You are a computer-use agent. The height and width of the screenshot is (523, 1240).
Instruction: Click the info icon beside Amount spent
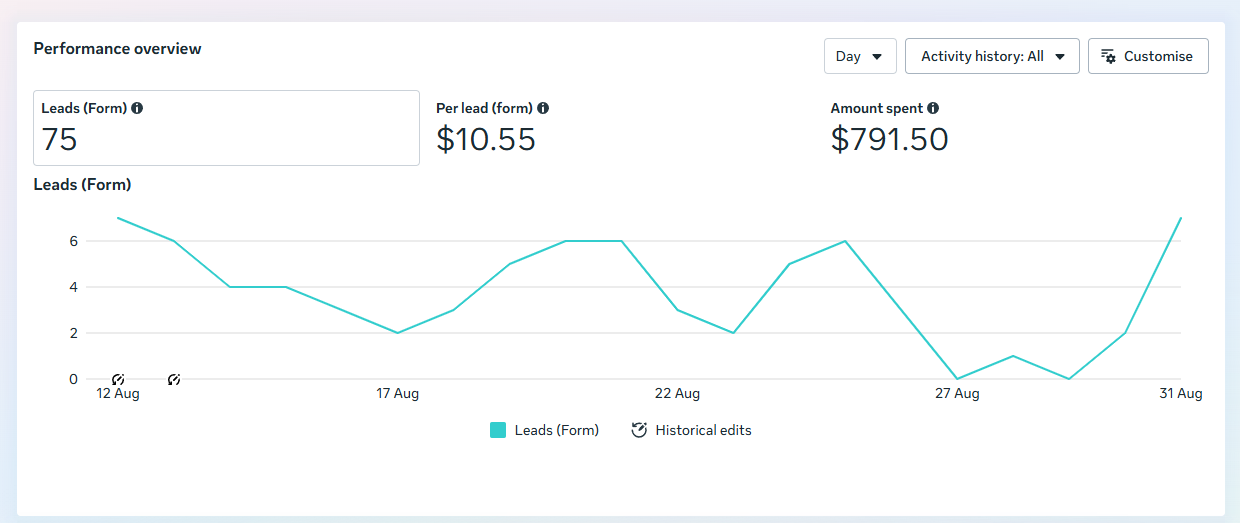click(933, 108)
